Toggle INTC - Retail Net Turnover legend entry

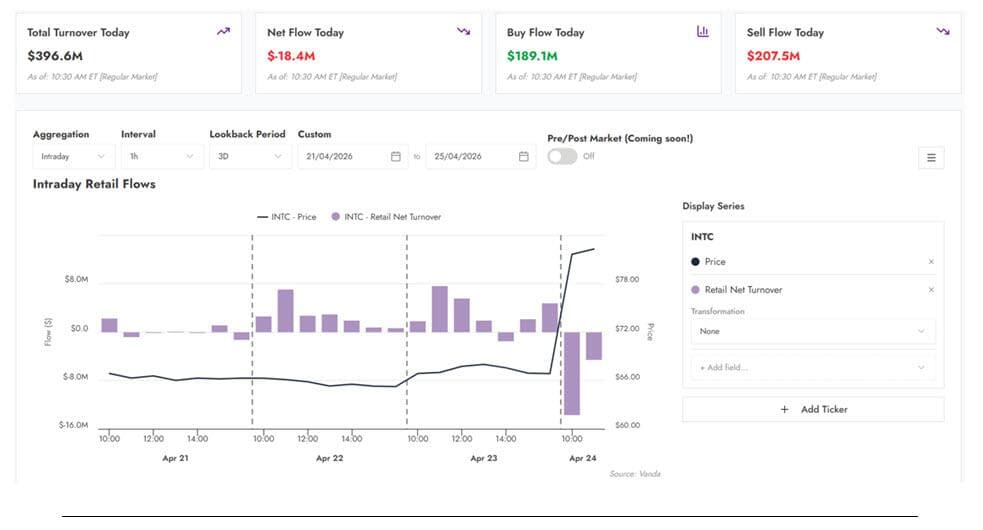point(386,217)
